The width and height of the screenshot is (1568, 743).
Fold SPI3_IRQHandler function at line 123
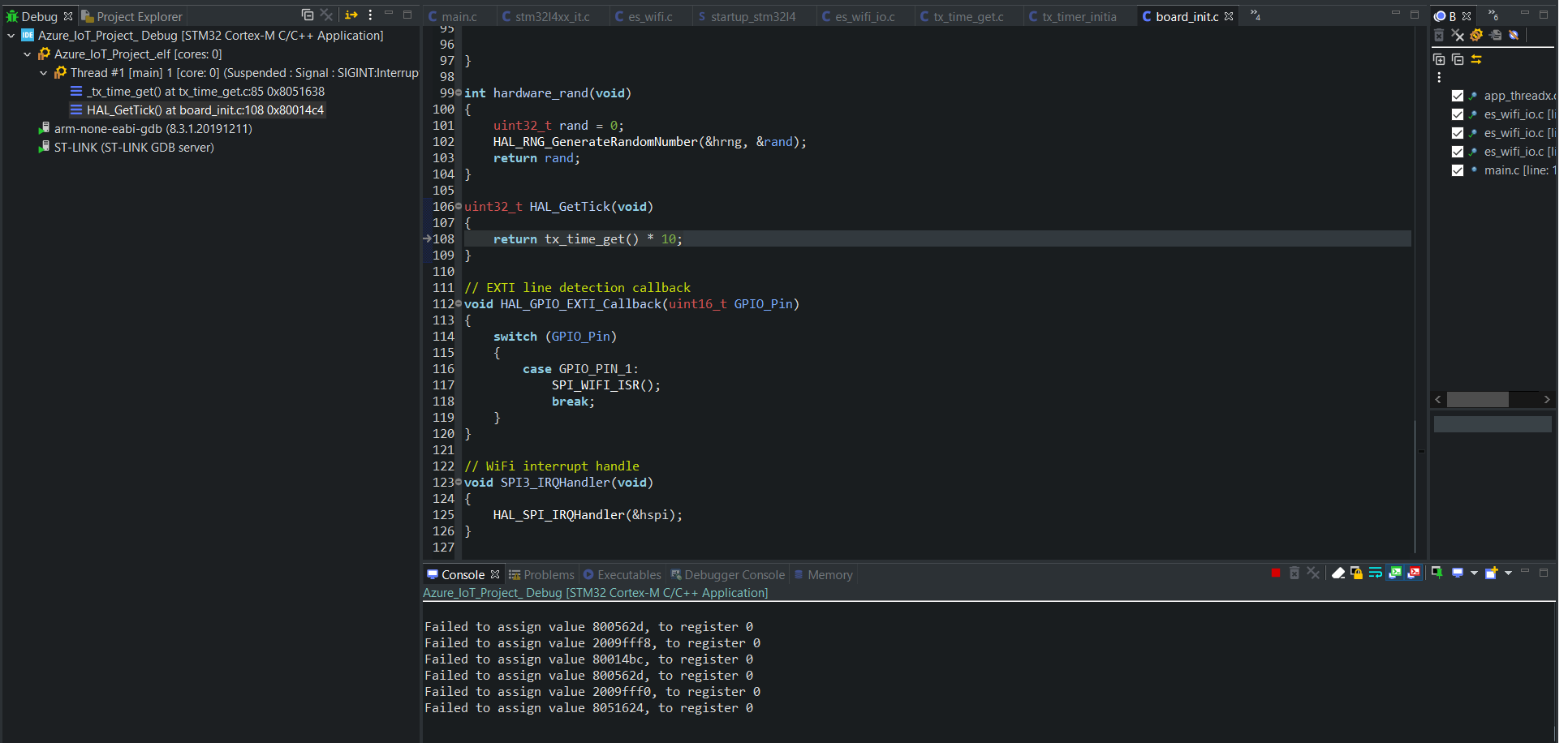click(459, 482)
